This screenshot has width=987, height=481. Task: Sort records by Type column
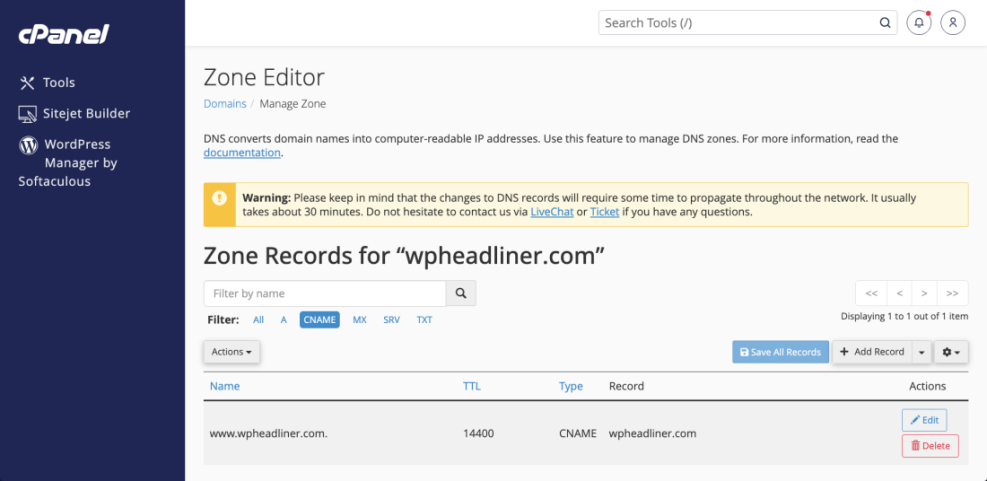point(571,386)
